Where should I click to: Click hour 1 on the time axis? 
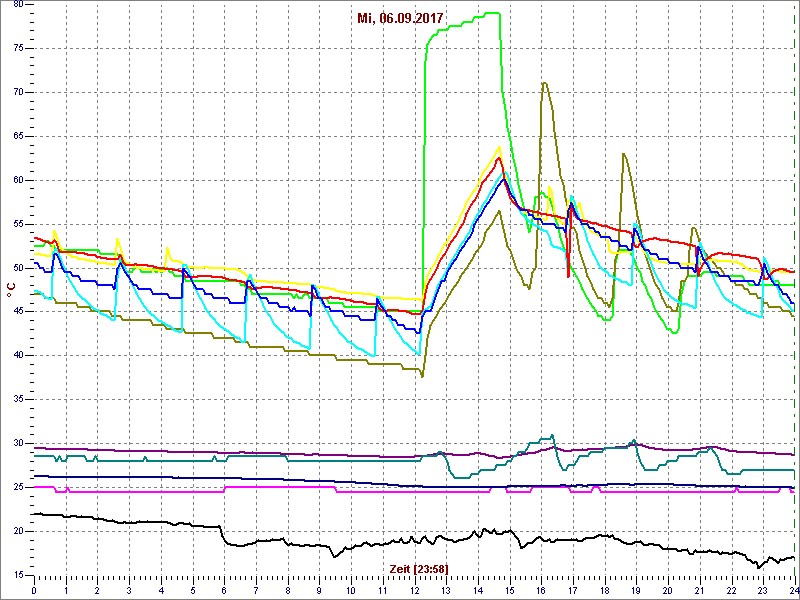[x=66, y=590]
